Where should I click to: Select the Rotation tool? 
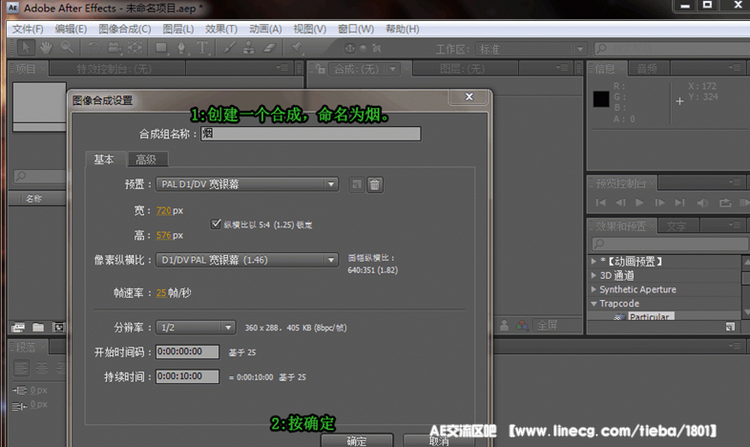[x=93, y=48]
